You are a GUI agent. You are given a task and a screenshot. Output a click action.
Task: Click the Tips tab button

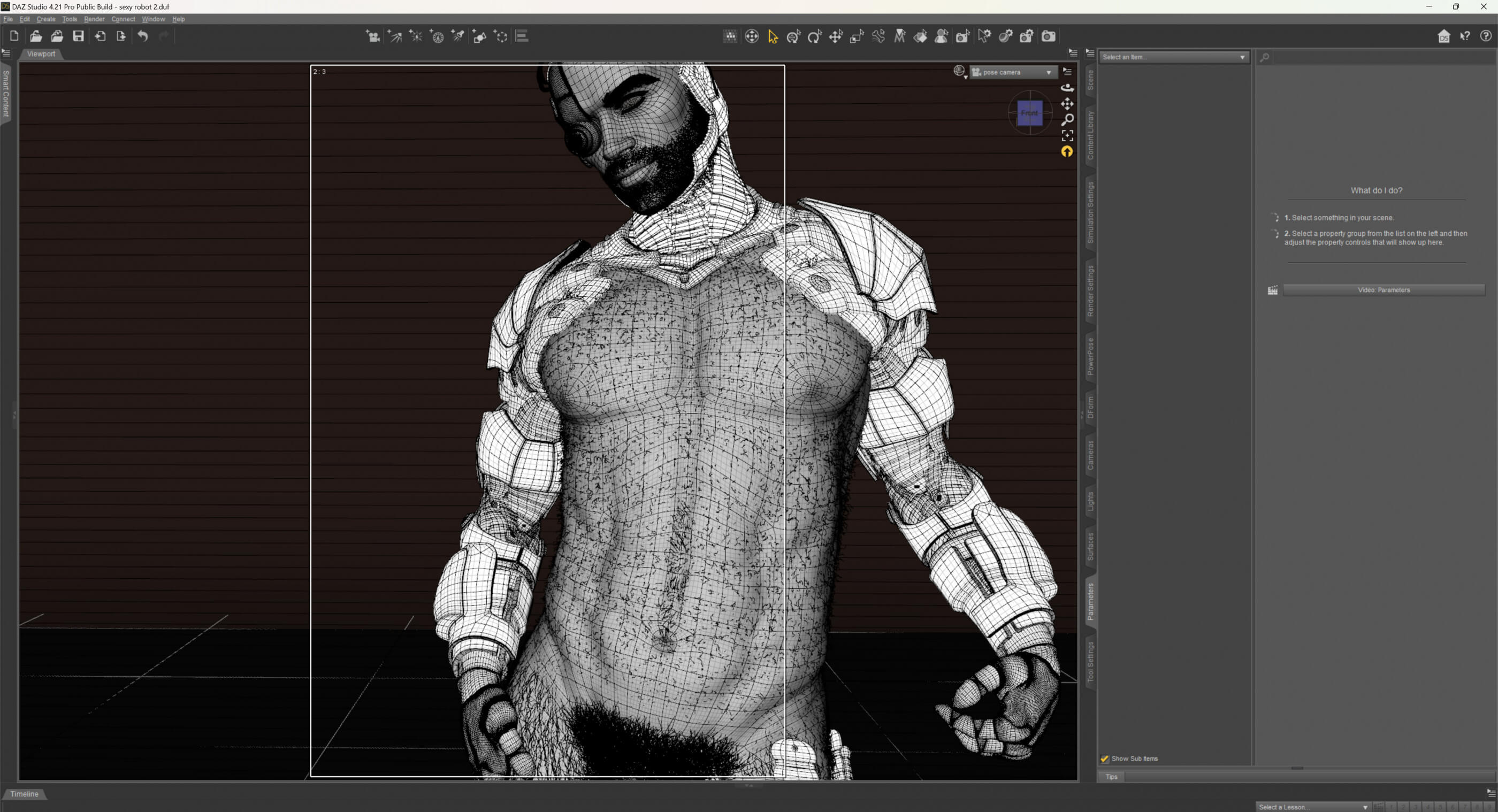(1111, 777)
